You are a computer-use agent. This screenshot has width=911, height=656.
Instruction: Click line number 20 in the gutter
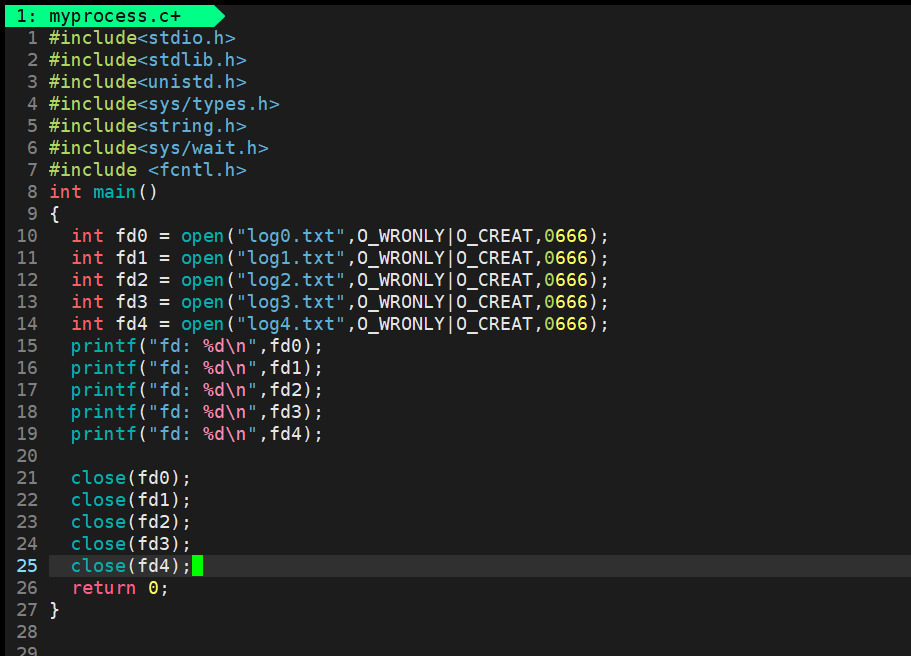(27, 456)
